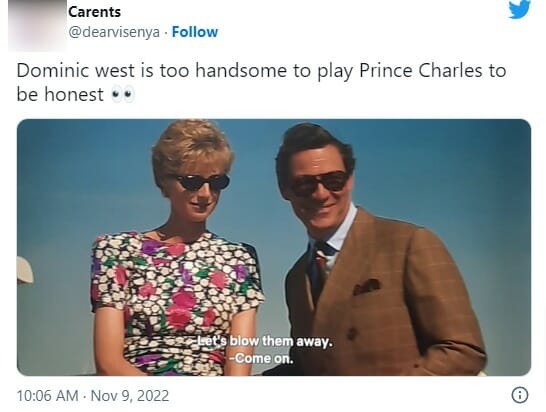546x412 pixels.
Task: Click the blurred profile avatar
Action: coord(37,25)
